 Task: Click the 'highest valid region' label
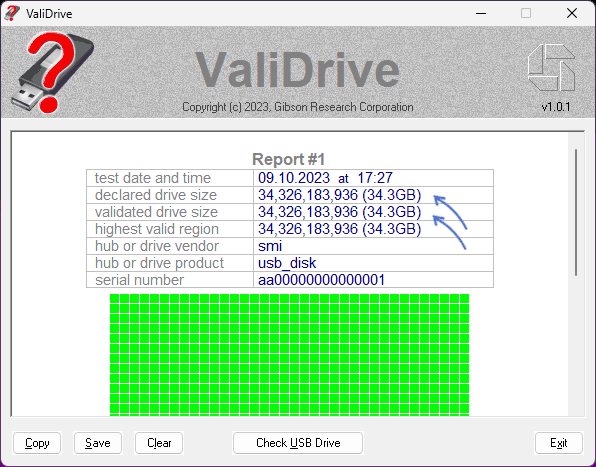pyautogui.click(x=157, y=229)
